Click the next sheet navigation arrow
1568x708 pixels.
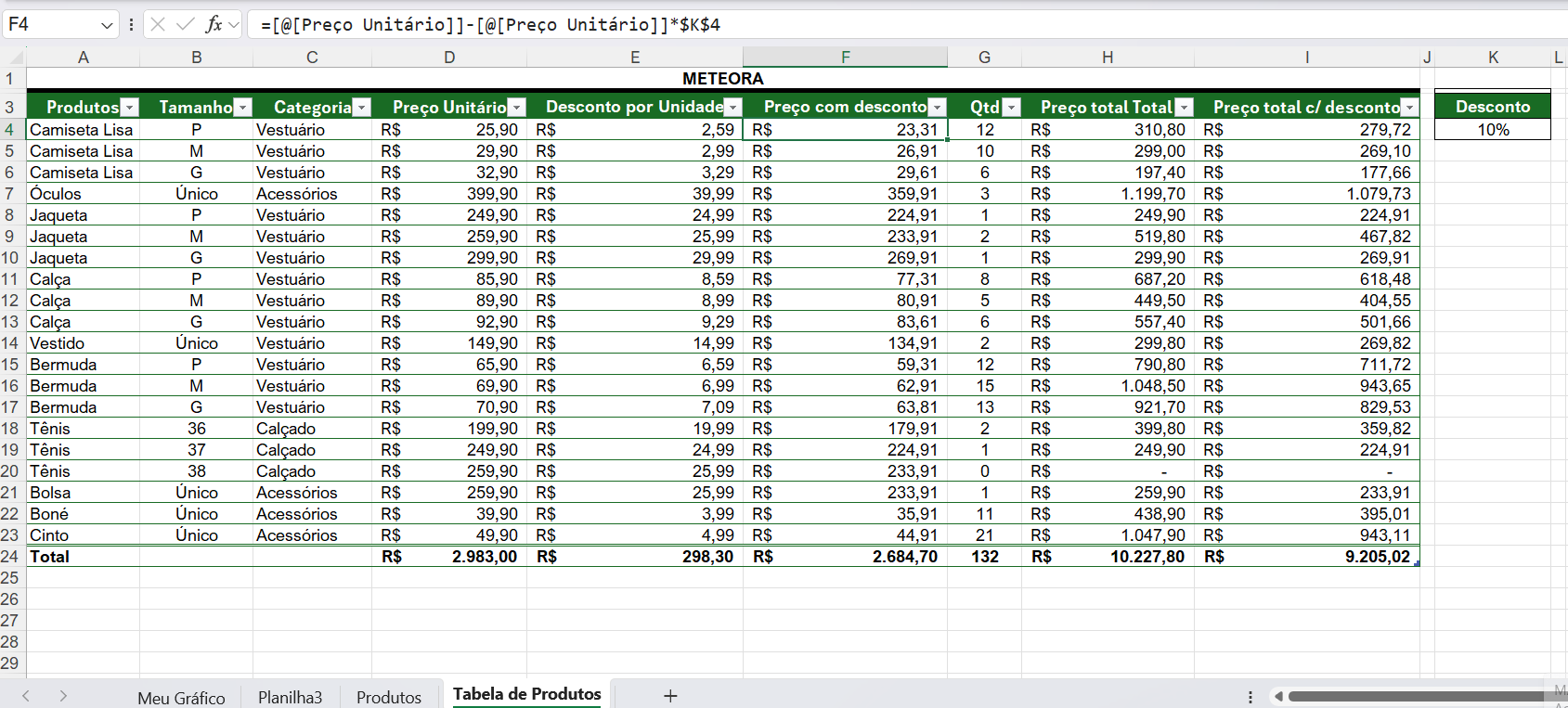tap(63, 696)
